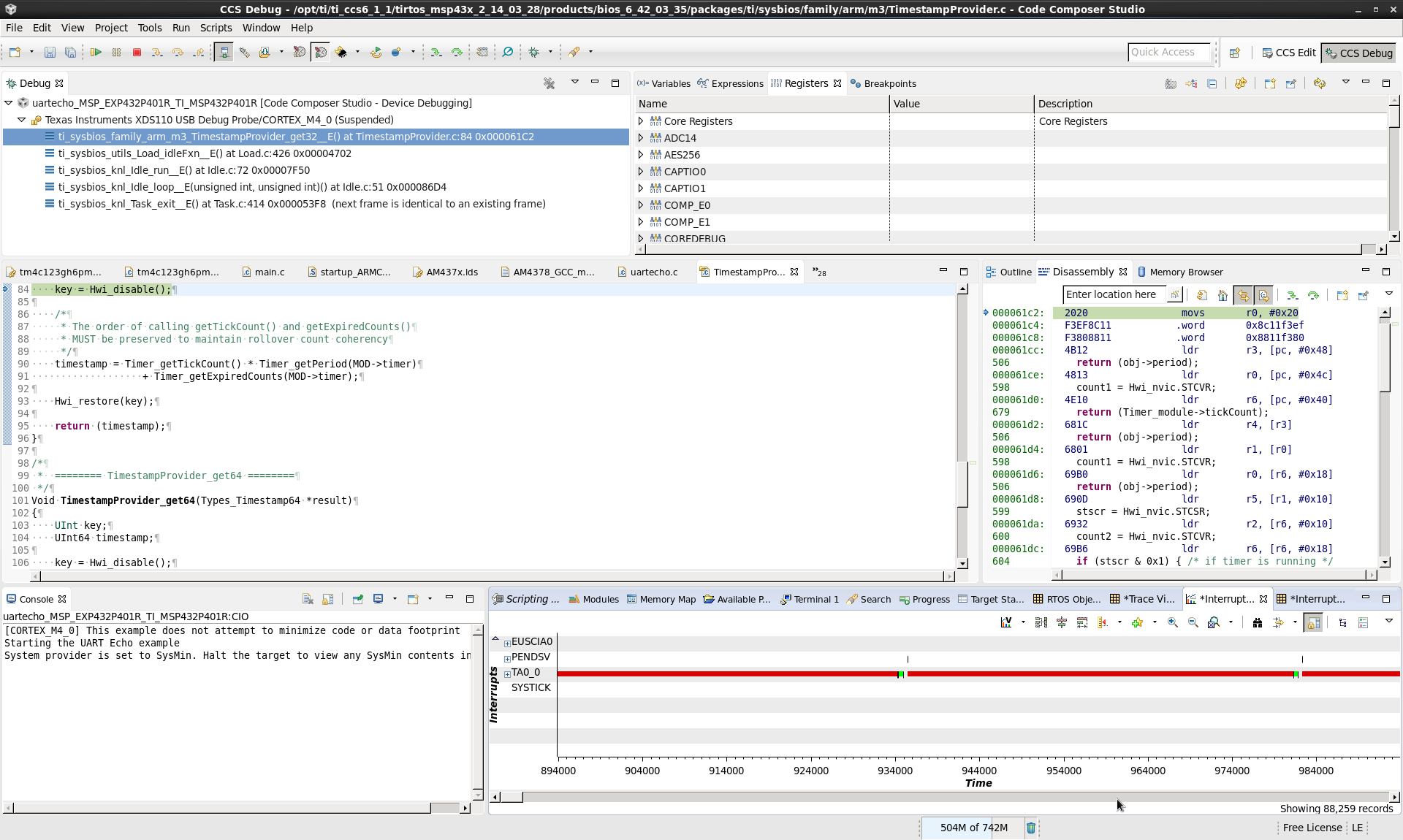Switch to the Memory Browser tab
1403x840 pixels.
click(1179, 272)
